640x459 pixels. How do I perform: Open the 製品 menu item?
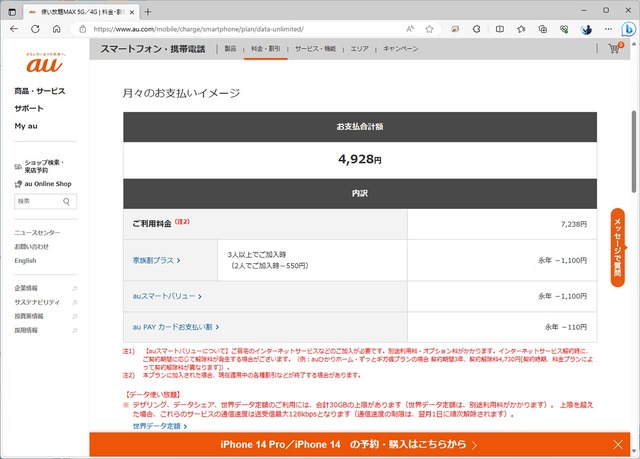click(x=230, y=49)
